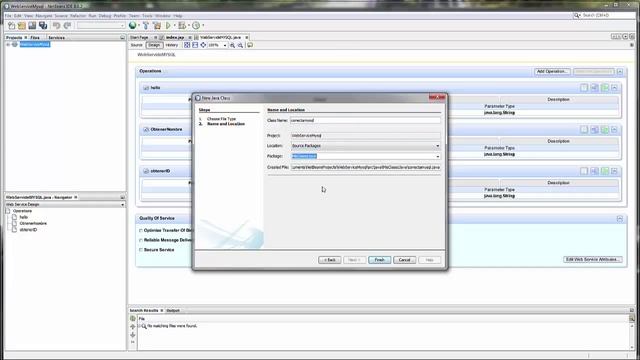
Task: Toggle Secure Service checkbox
Action: tap(141, 250)
